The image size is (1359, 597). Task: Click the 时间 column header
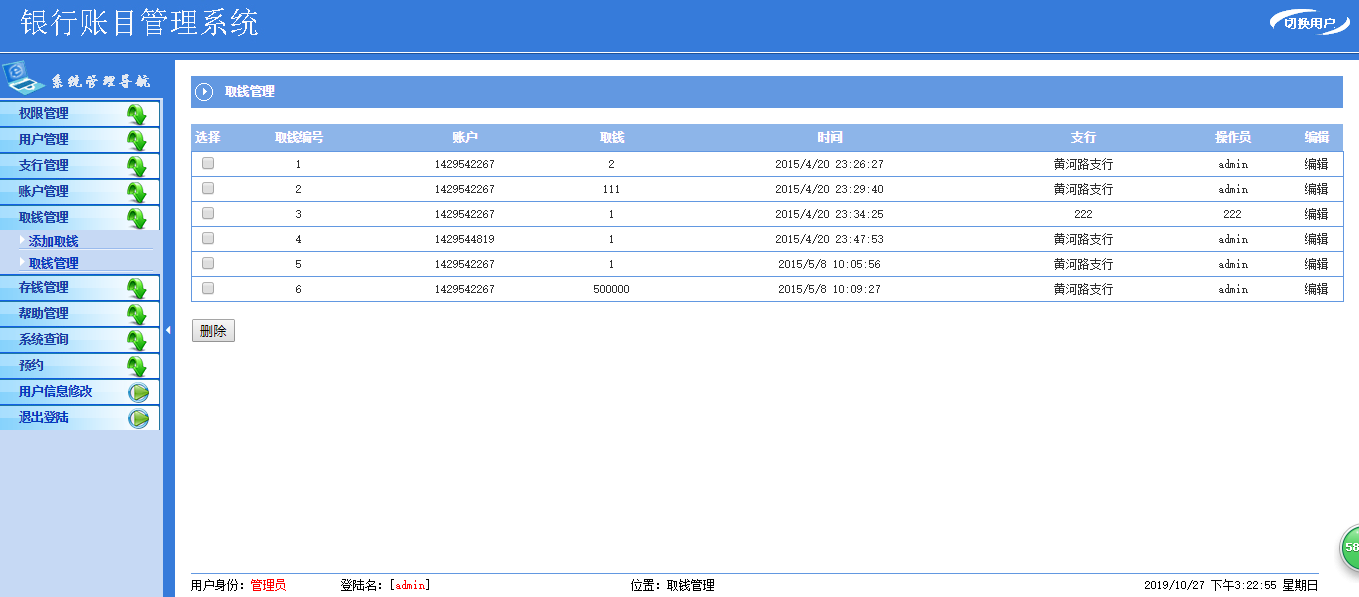(829, 137)
